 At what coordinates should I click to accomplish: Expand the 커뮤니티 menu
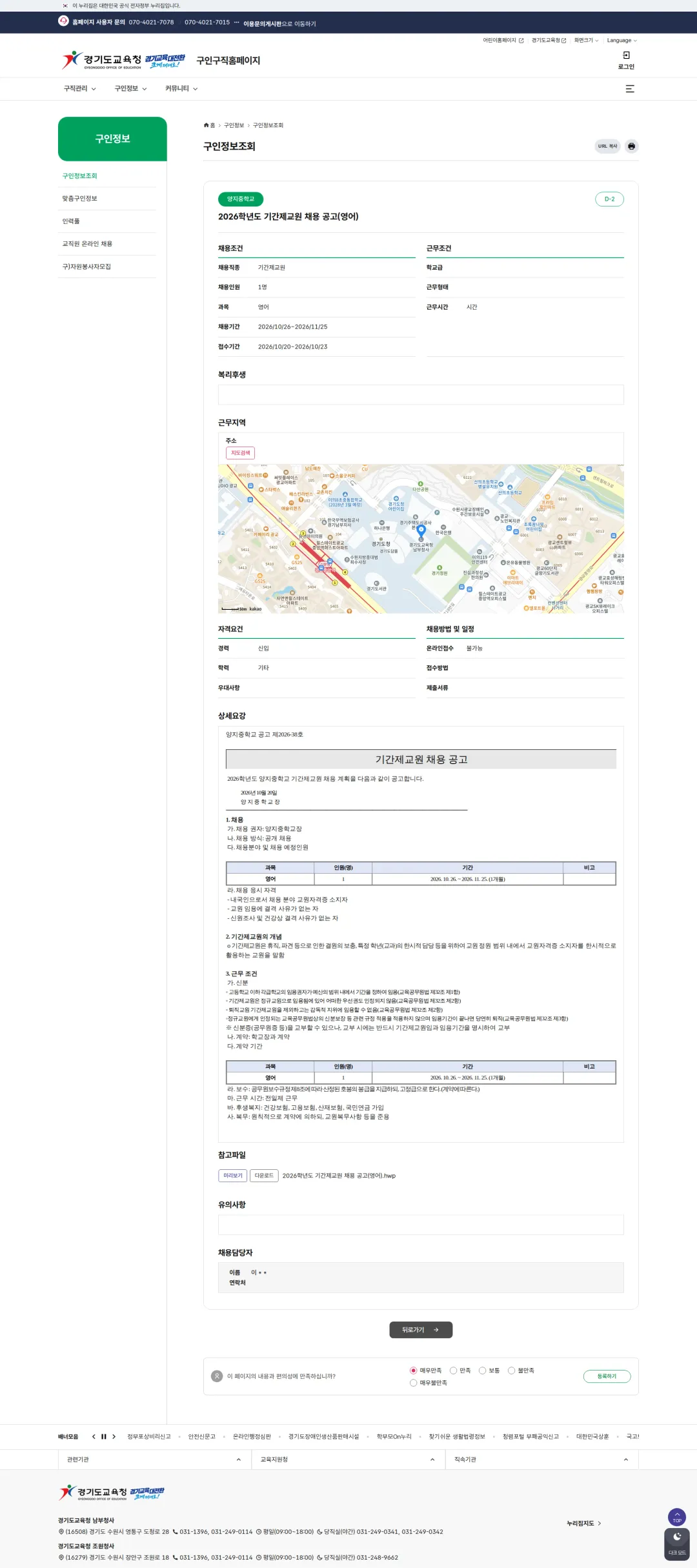click(181, 89)
